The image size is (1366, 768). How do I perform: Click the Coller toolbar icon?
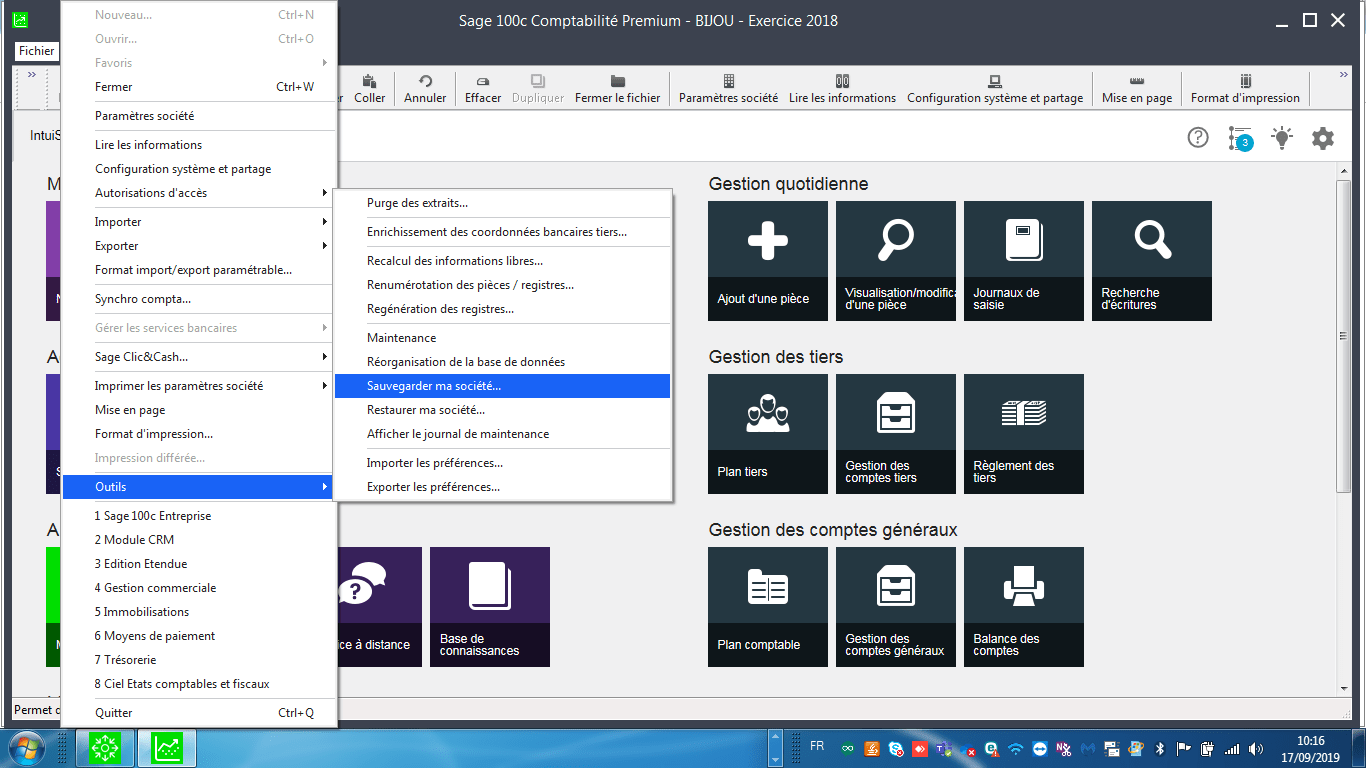tap(369, 88)
